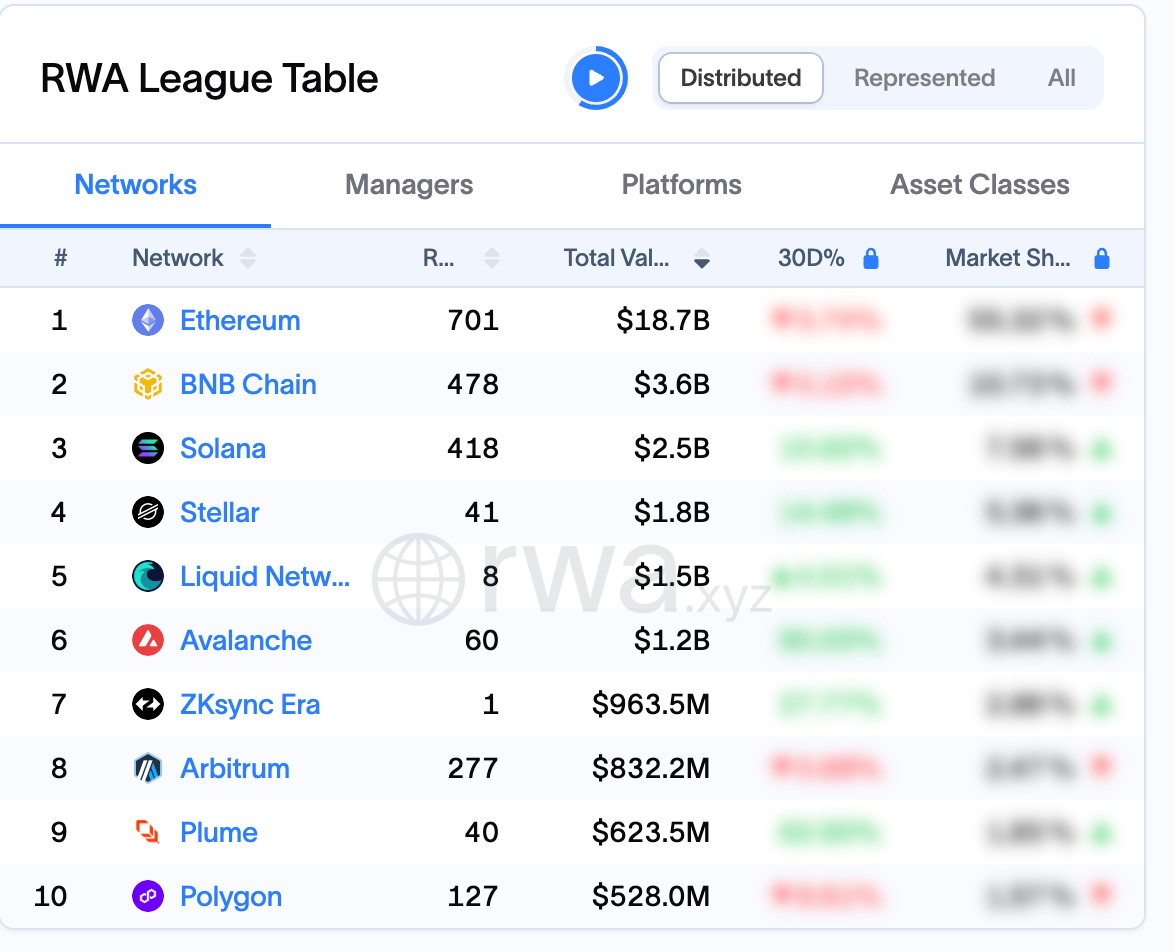Select the Distributed view toggle
The image size is (1174, 952).
740,78
